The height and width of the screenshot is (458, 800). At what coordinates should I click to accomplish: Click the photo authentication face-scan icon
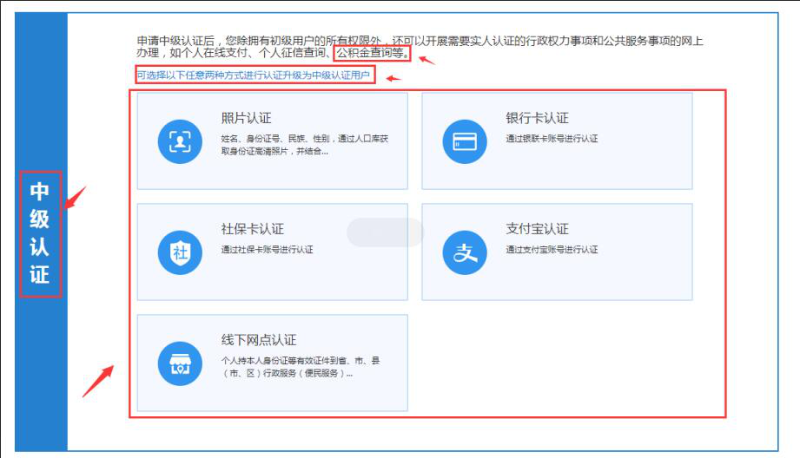pyautogui.click(x=180, y=141)
